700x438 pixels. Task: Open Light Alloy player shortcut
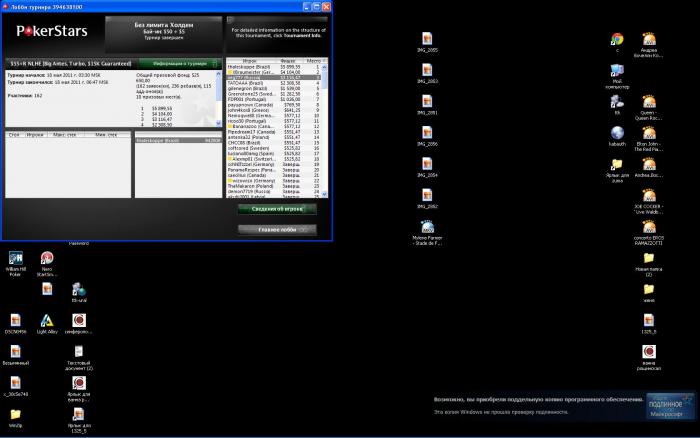coord(47,321)
